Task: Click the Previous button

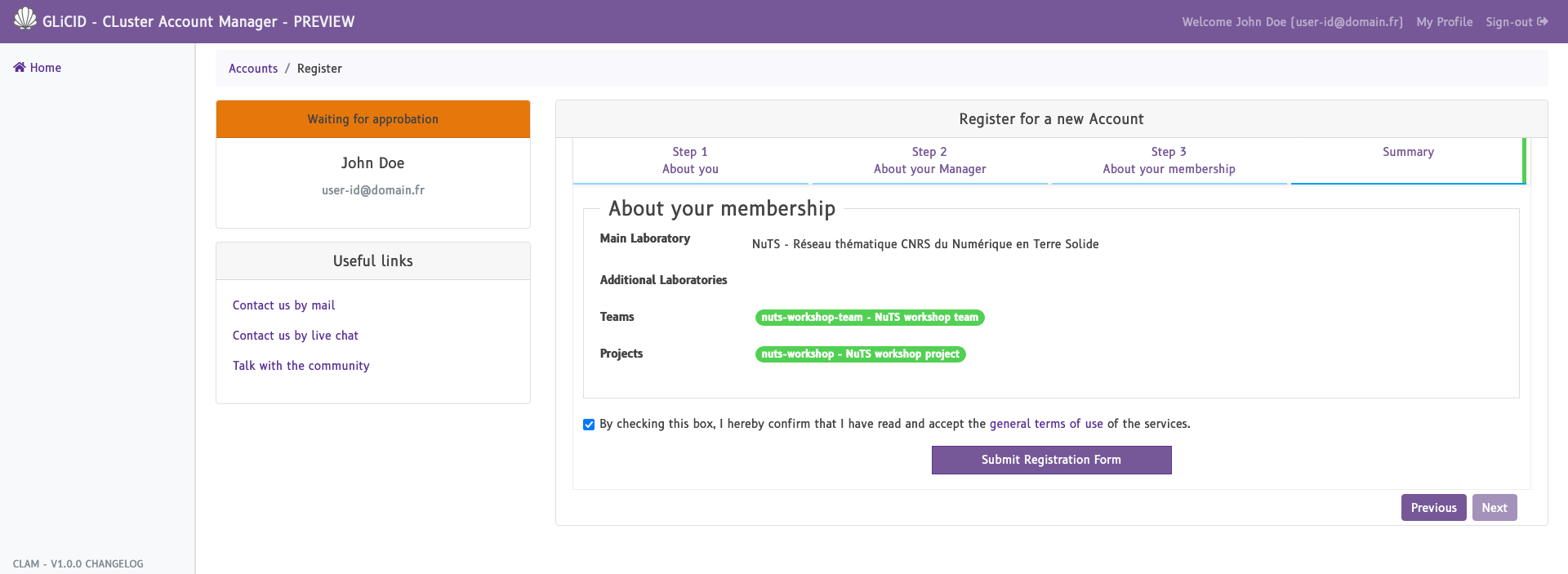Action: (1433, 508)
